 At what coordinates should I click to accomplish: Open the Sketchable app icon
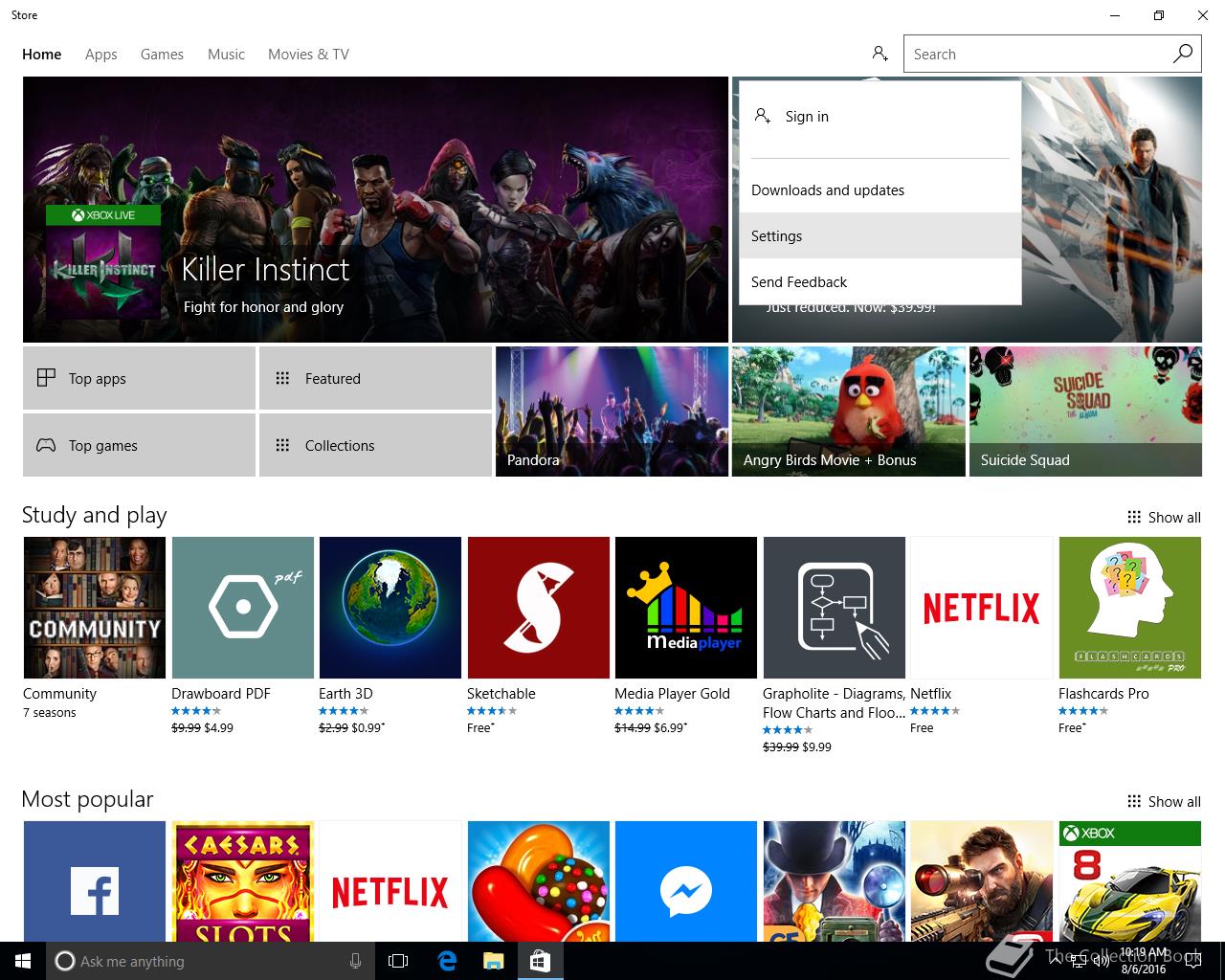coord(539,608)
